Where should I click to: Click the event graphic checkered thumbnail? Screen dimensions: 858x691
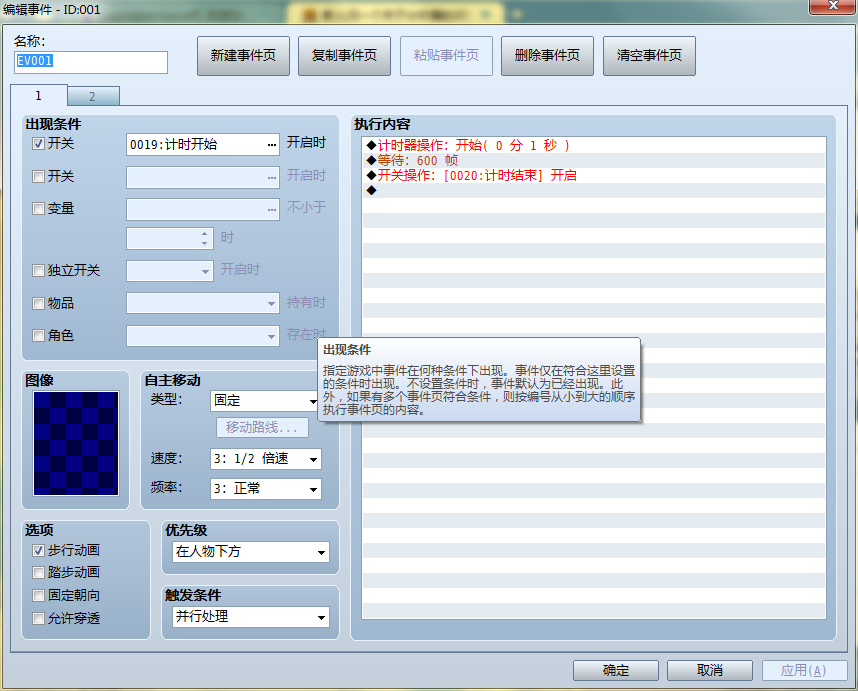click(76, 443)
